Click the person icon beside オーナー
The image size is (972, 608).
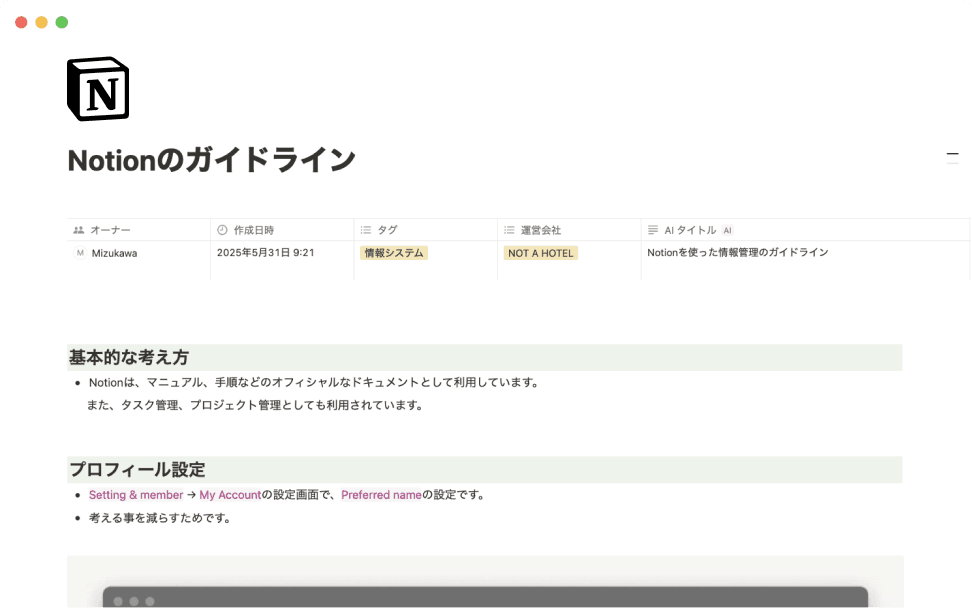click(78, 229)
